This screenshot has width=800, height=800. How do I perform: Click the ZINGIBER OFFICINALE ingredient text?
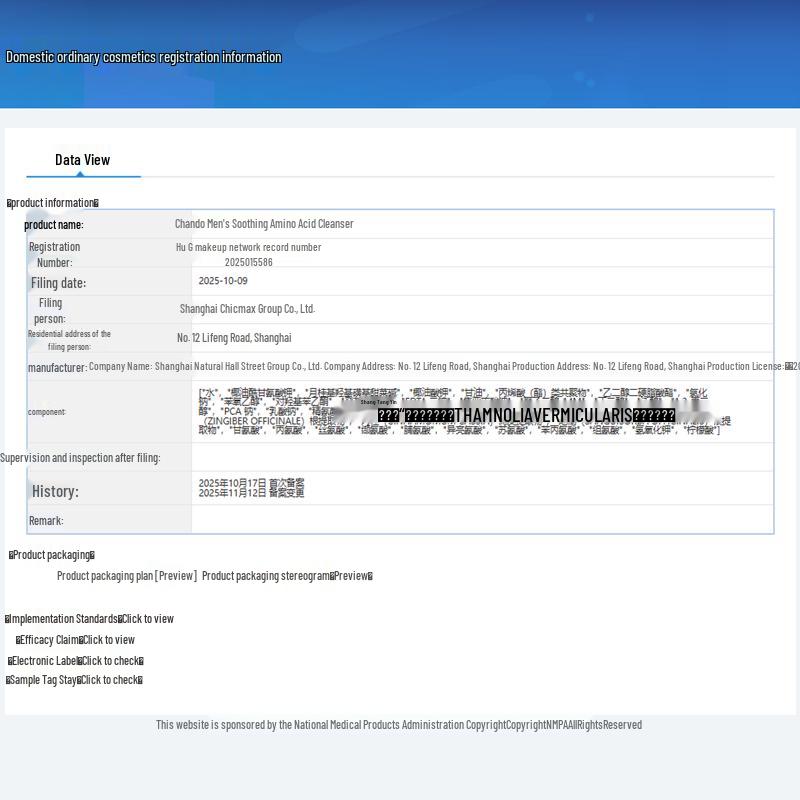pyautogui.click(x=254, y=421)
